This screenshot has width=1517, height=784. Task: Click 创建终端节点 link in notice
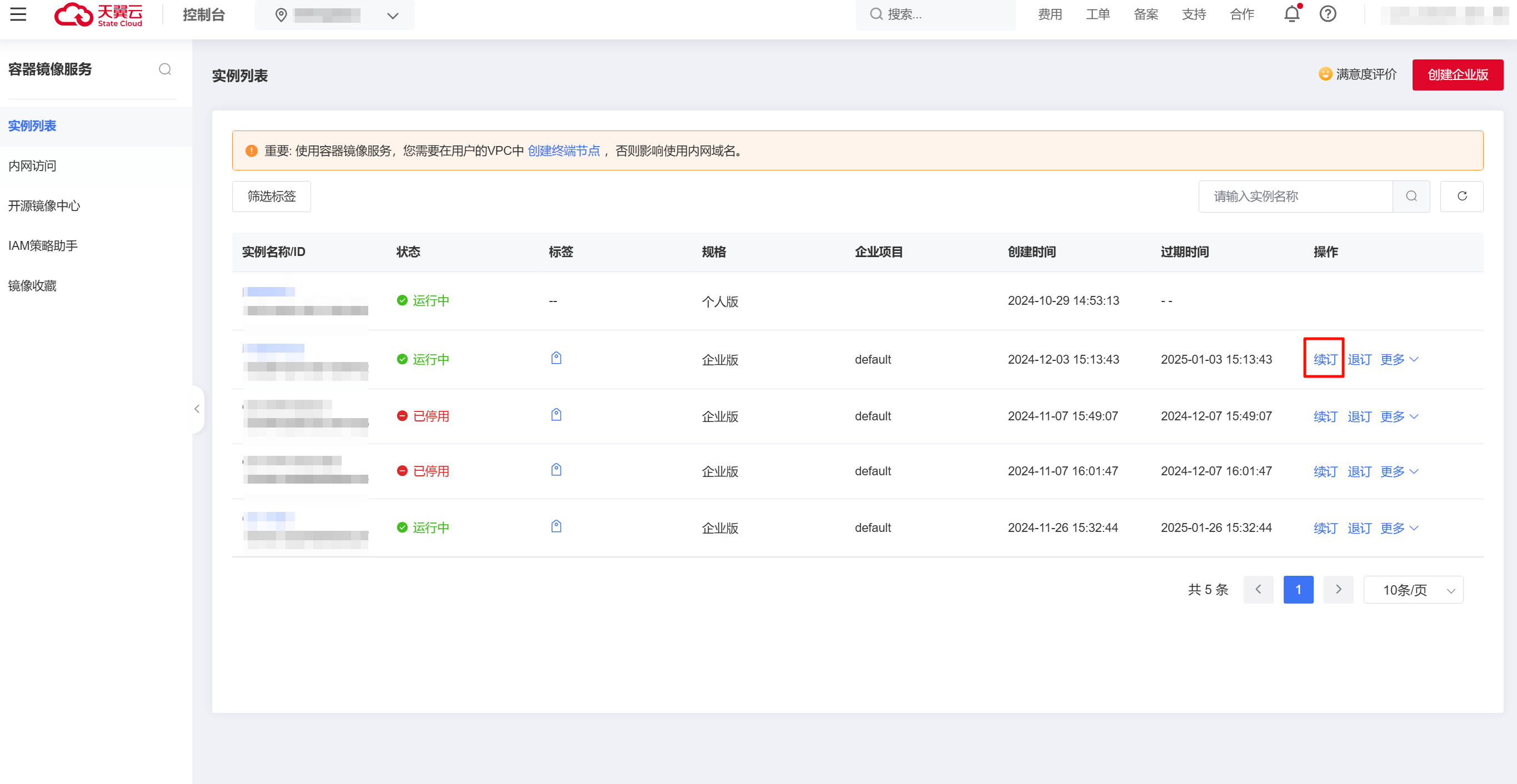(564, 150)
